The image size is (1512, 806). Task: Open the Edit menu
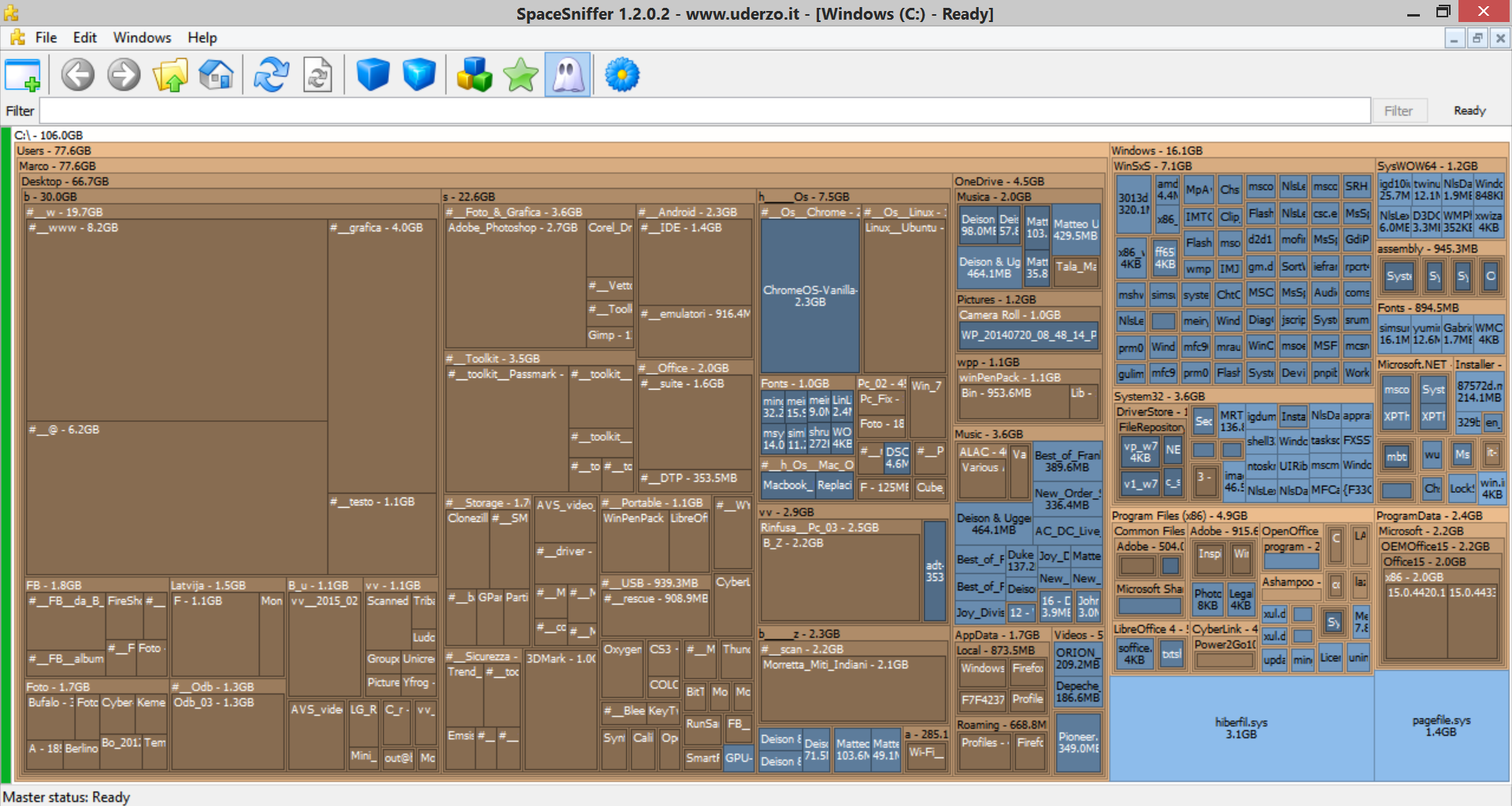(x=85, y=38)
